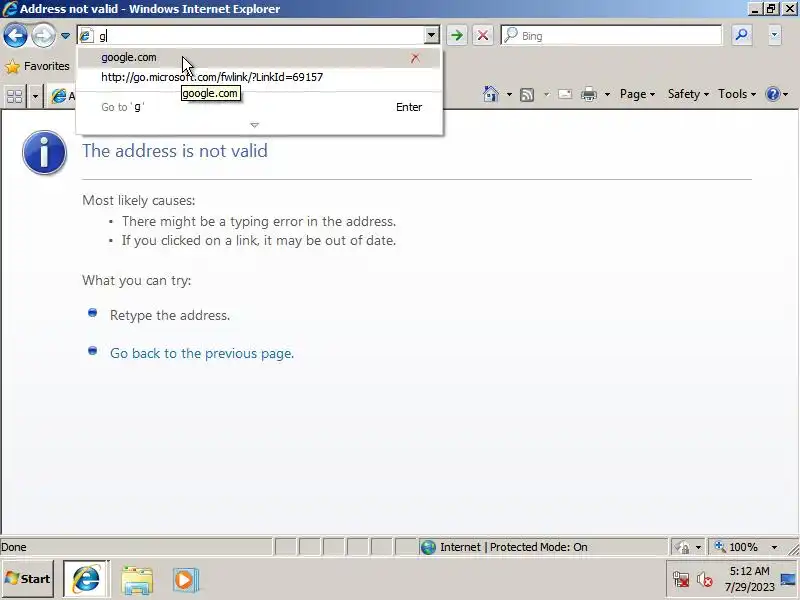Screen dimensions: 800x600
Task: Select the go.microsoft.com fwlink suggestion
Action: tap(258, 77)
